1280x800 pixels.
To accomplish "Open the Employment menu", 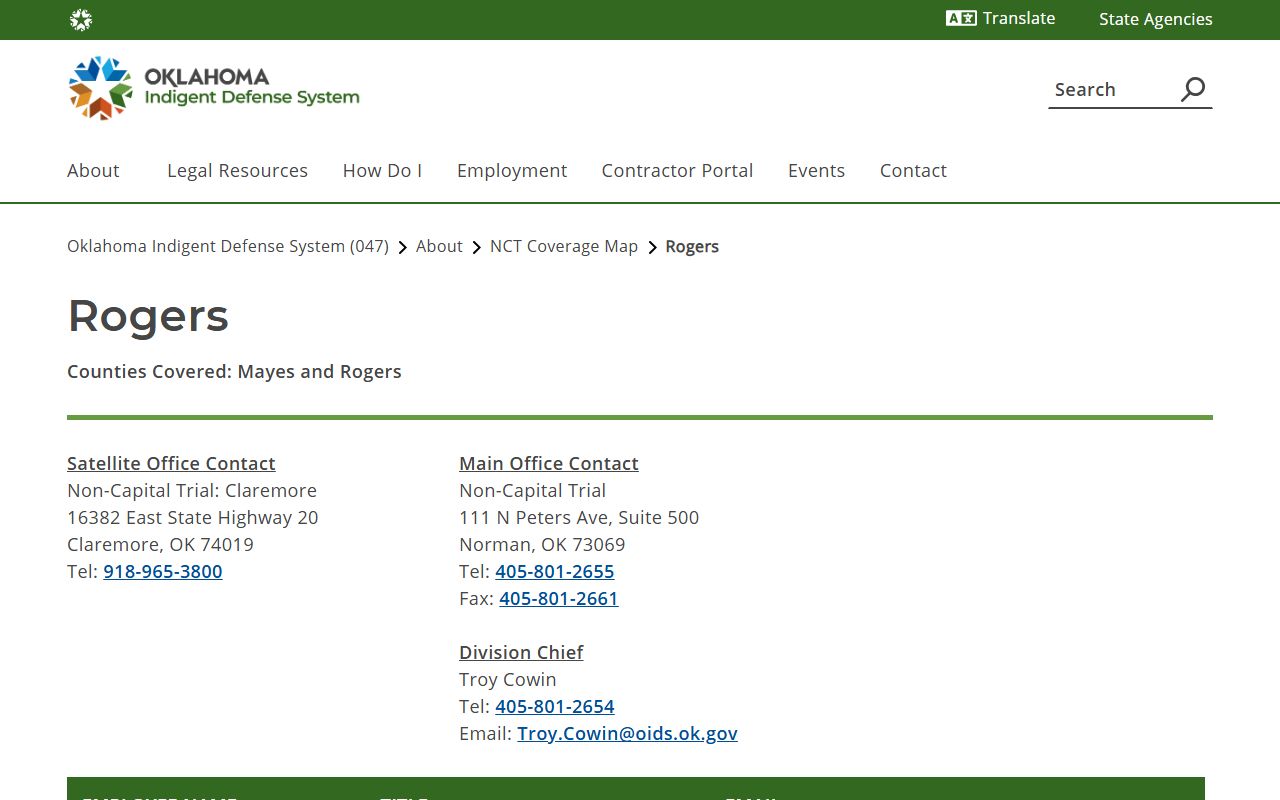I will [x=512, y=171].
